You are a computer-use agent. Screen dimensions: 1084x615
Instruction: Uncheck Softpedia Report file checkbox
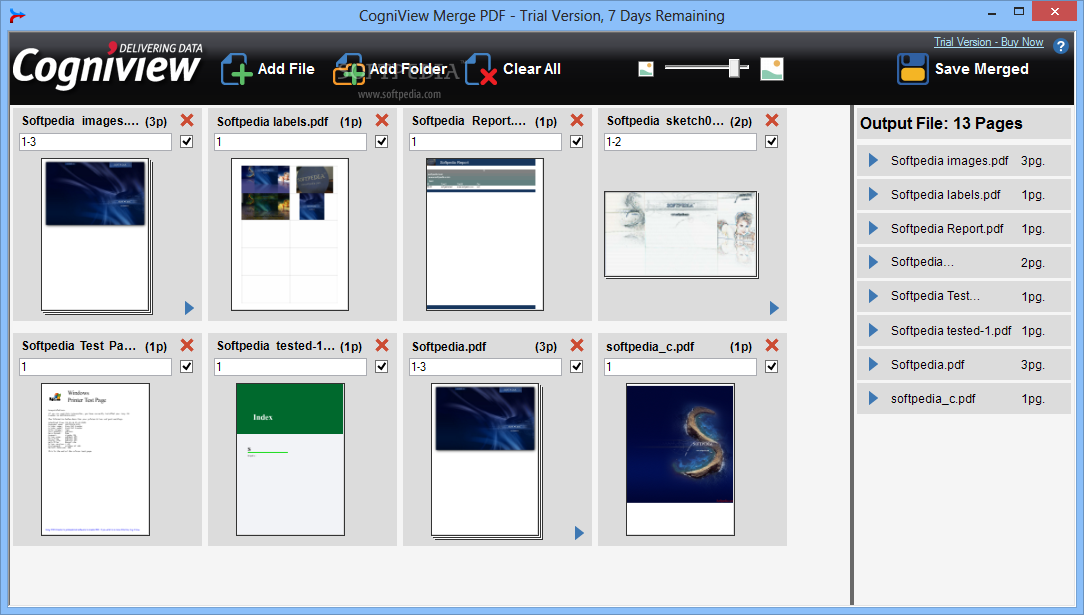coord(577,142)
